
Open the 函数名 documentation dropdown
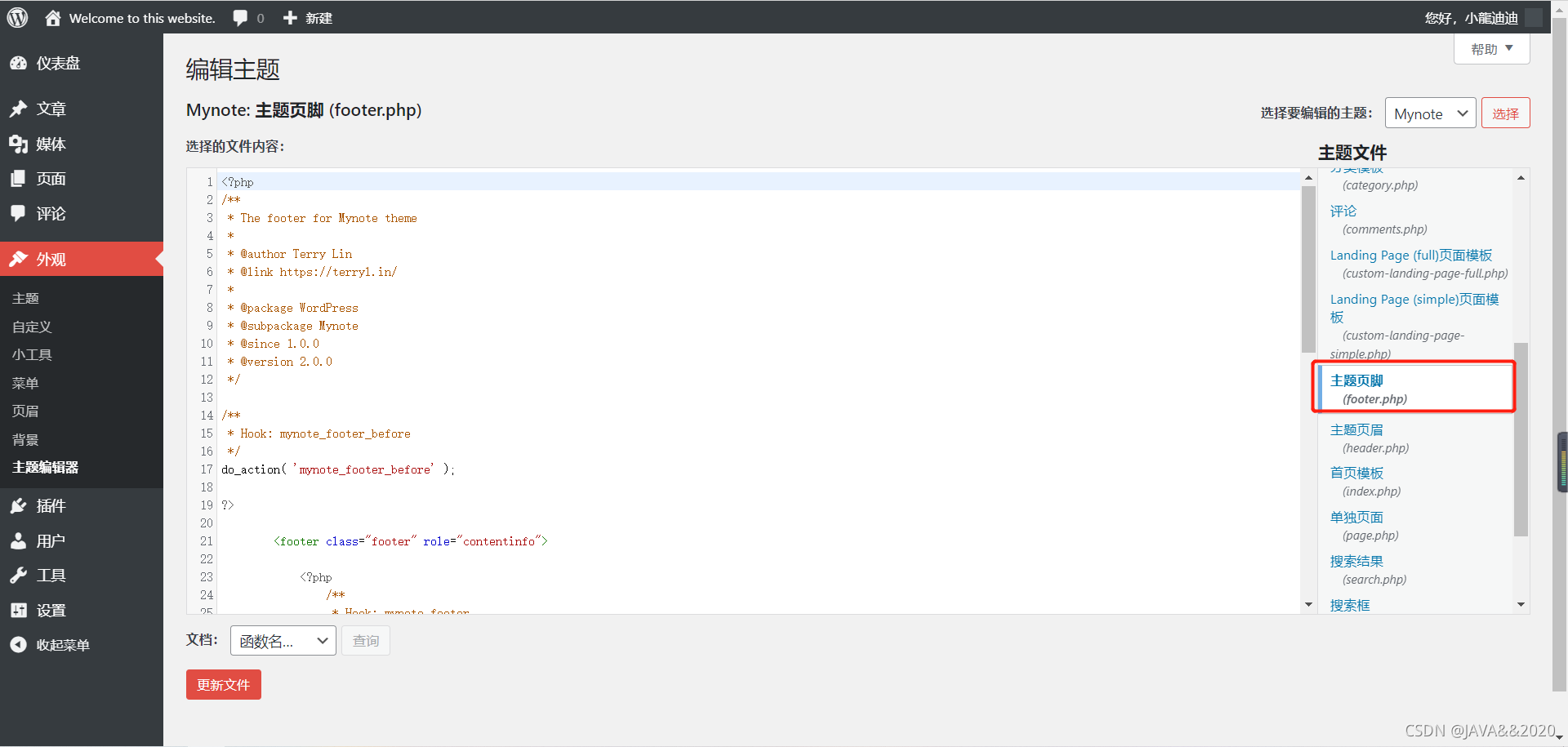[283, 641]
